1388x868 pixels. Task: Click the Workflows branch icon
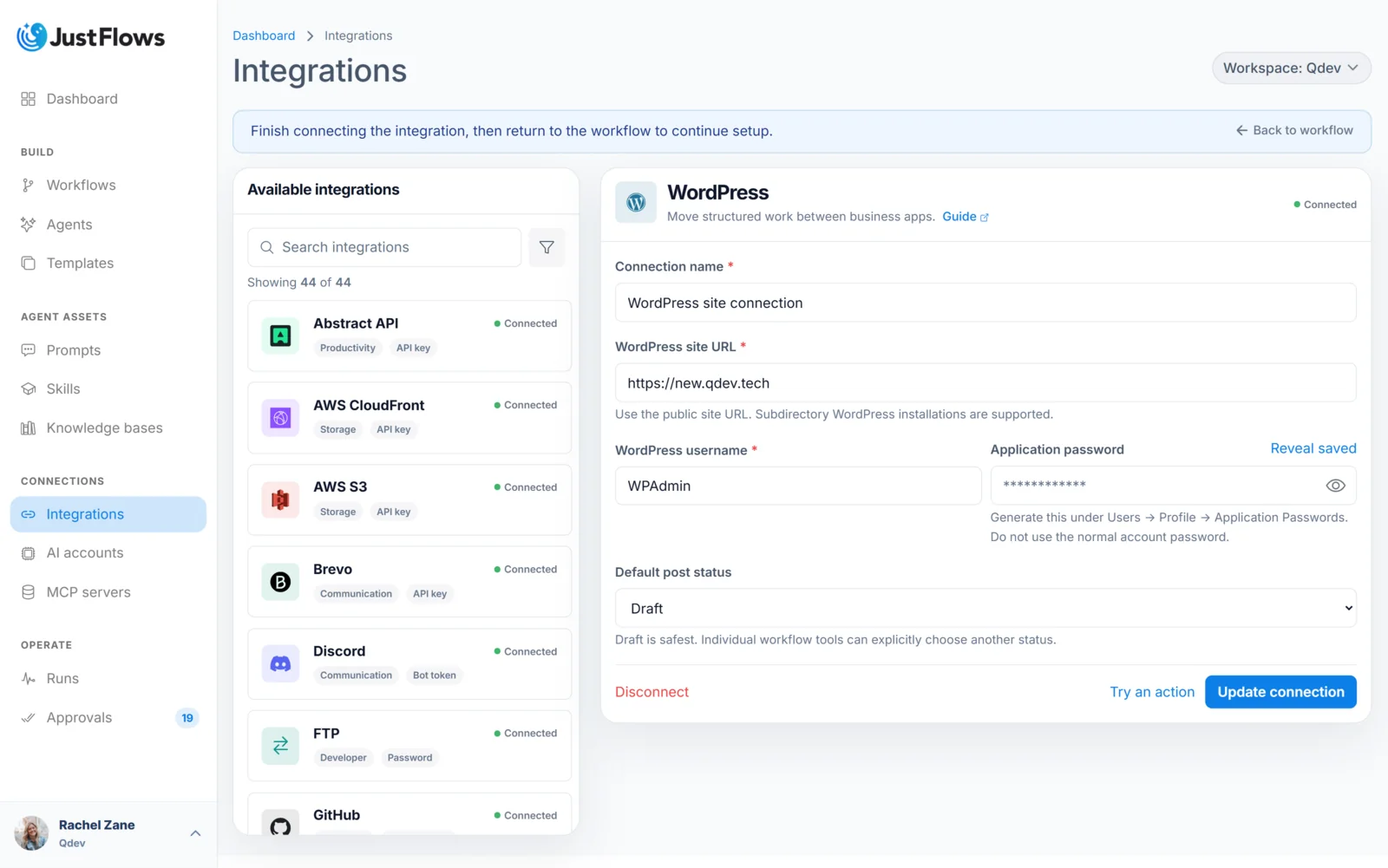click(x=28, y=186)
